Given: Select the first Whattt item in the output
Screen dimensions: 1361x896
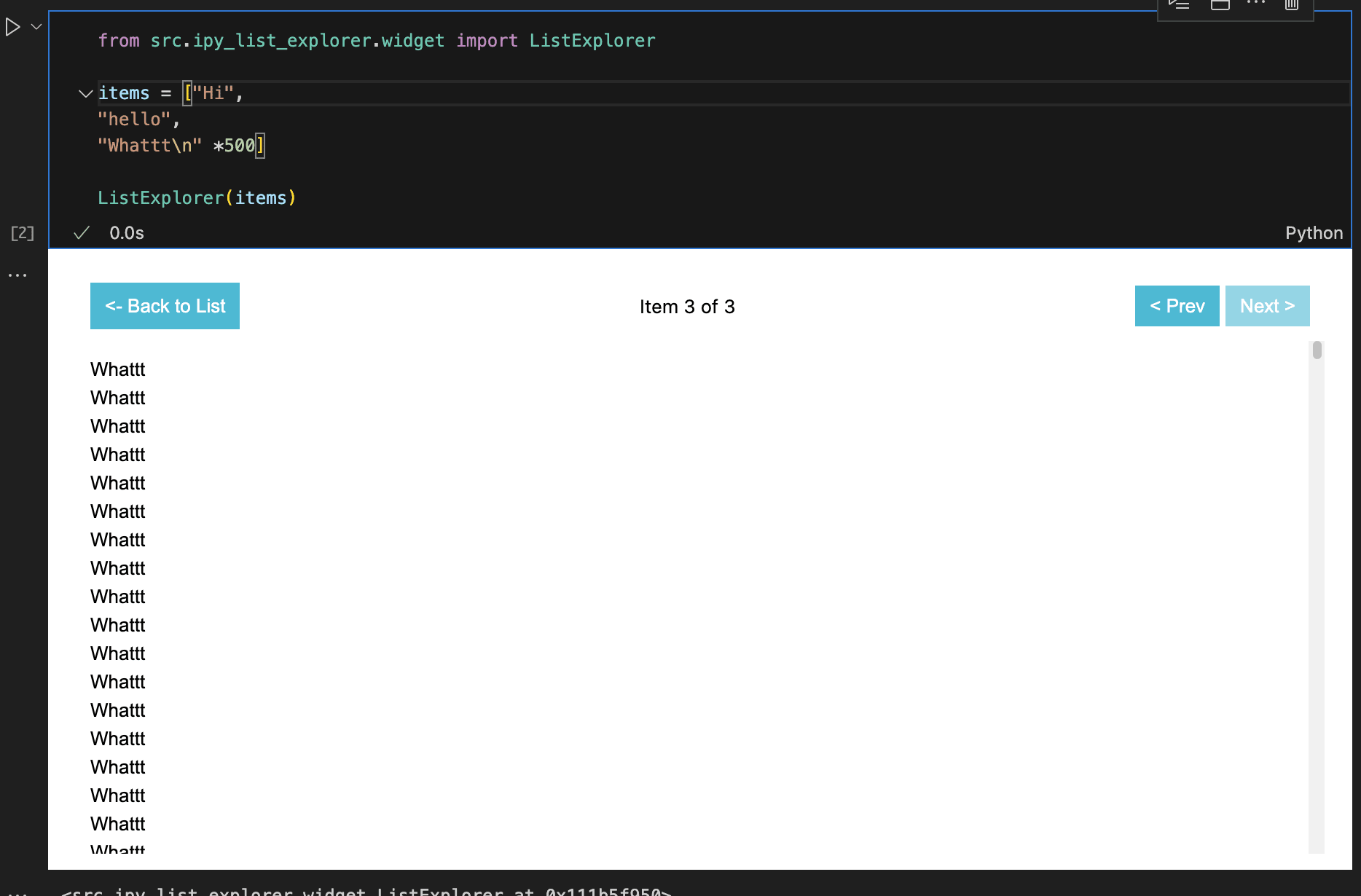Looking at the screenshot, I should 117,369.
